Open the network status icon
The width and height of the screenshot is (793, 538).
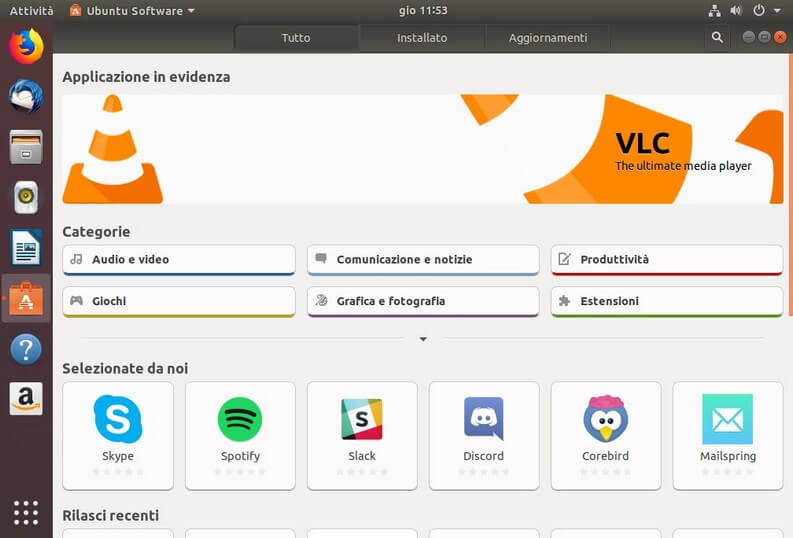click(x=714, y=11)
